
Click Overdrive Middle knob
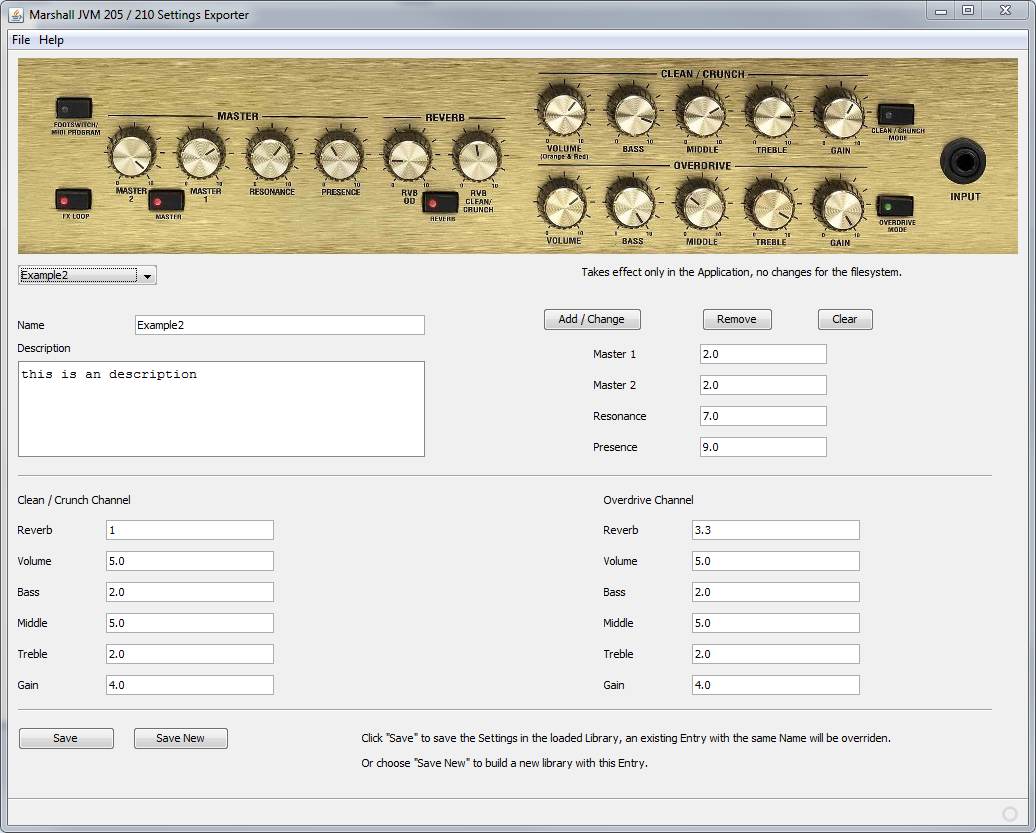(x=701, y=206)
